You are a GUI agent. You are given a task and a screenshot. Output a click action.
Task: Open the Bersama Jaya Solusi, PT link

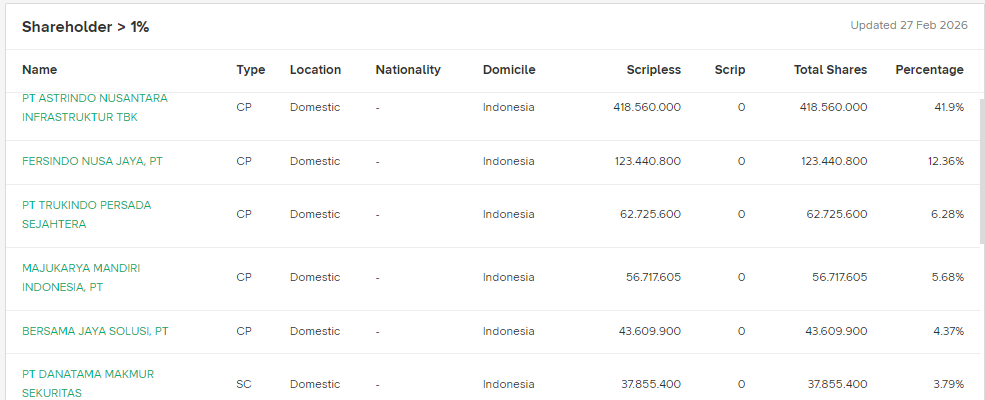pyautogui.click(x=95, y=331)
